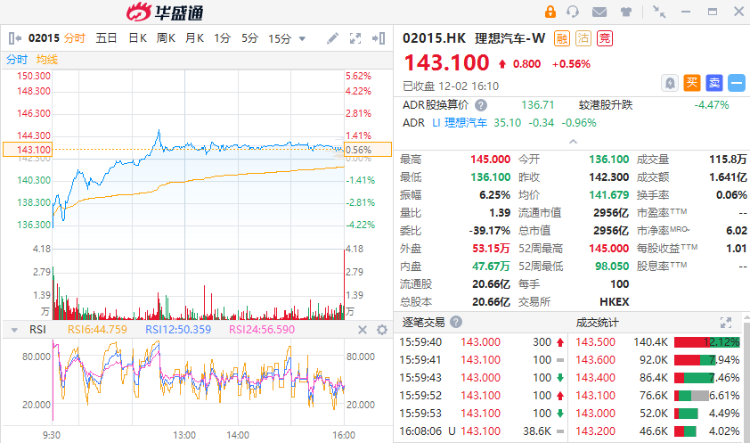Open the skin theme shirt icon
Image resolution: width=750 pixels, height=443 pixels.
click(x=626, y=12)
